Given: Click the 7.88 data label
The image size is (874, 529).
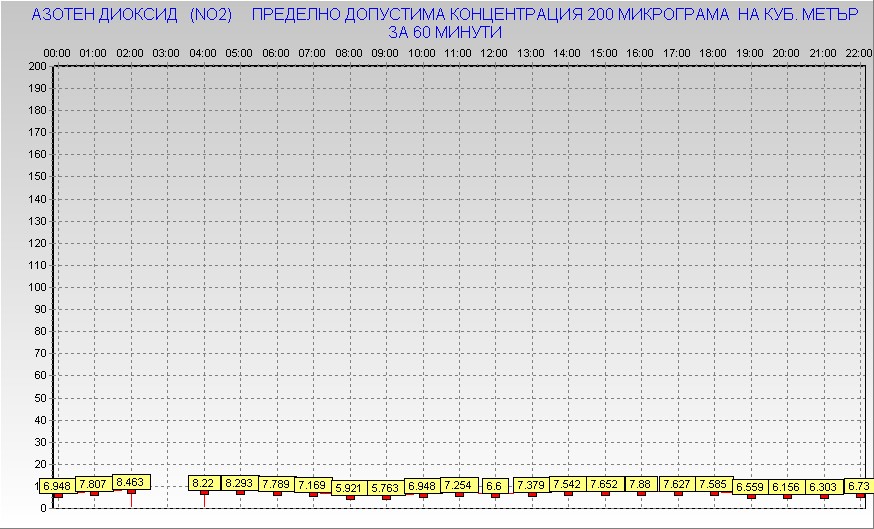Looking at the screenshot, I should pos(640,484).
